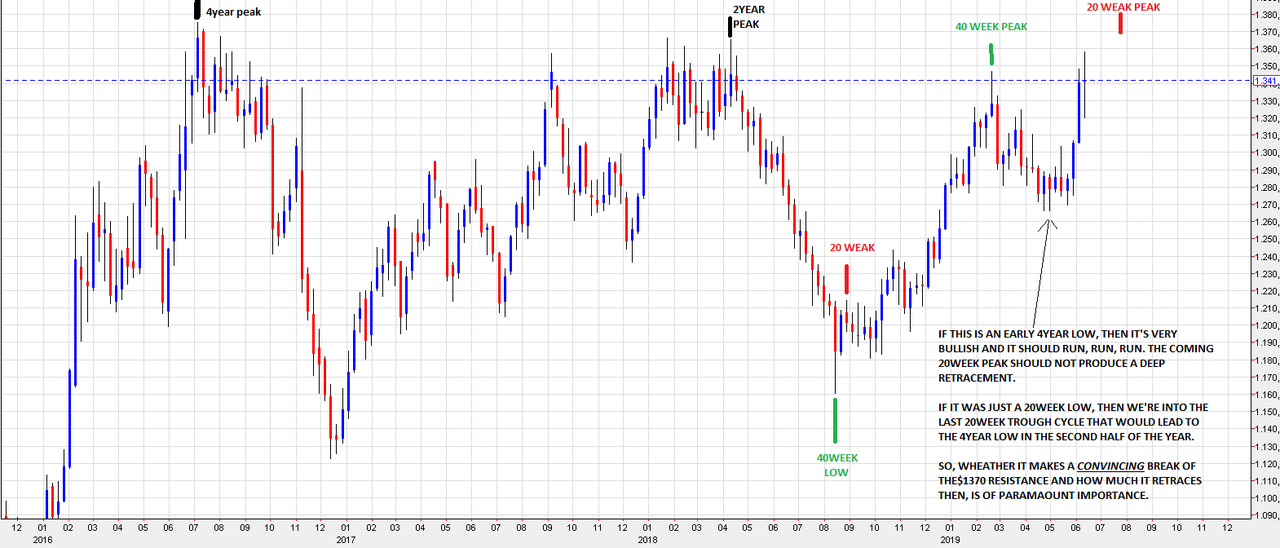Image resolution: width=1280 pixels, height=548 pixels.
Task: Click the 2018 year label on time axis
Action: click(647, 540)
